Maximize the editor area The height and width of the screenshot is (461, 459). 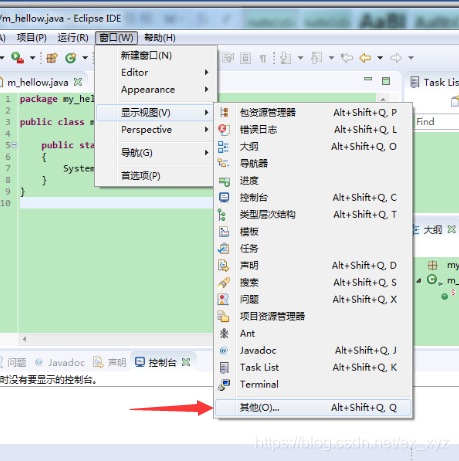[386, 81]
